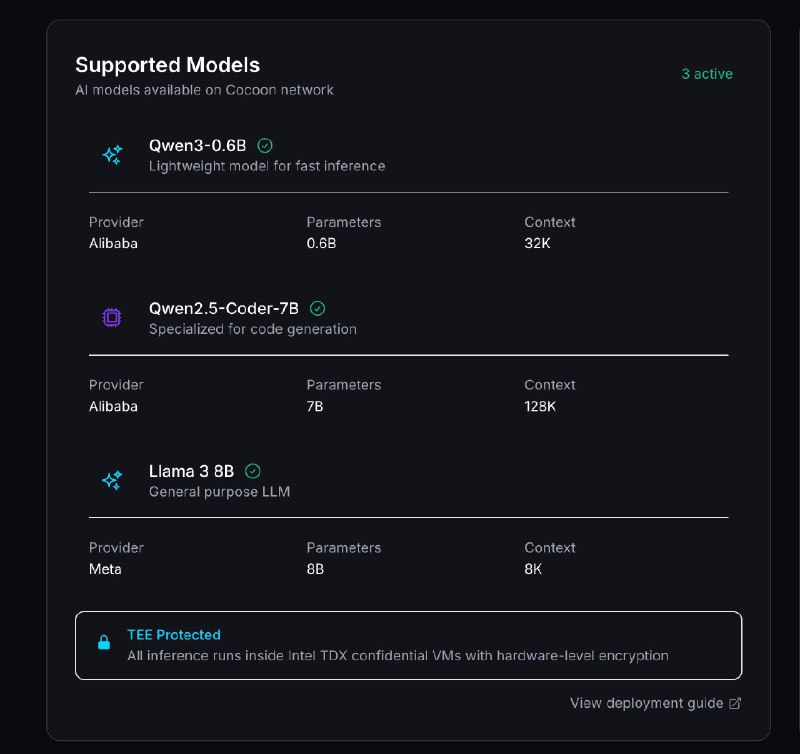
Task: Click the TEE Protected heading
Action: pyautogui.click(x=174, y=634)
